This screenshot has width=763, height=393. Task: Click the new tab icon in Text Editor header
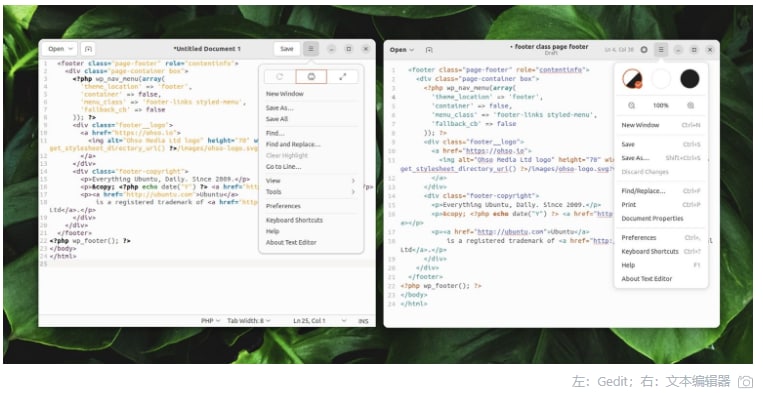429,50
